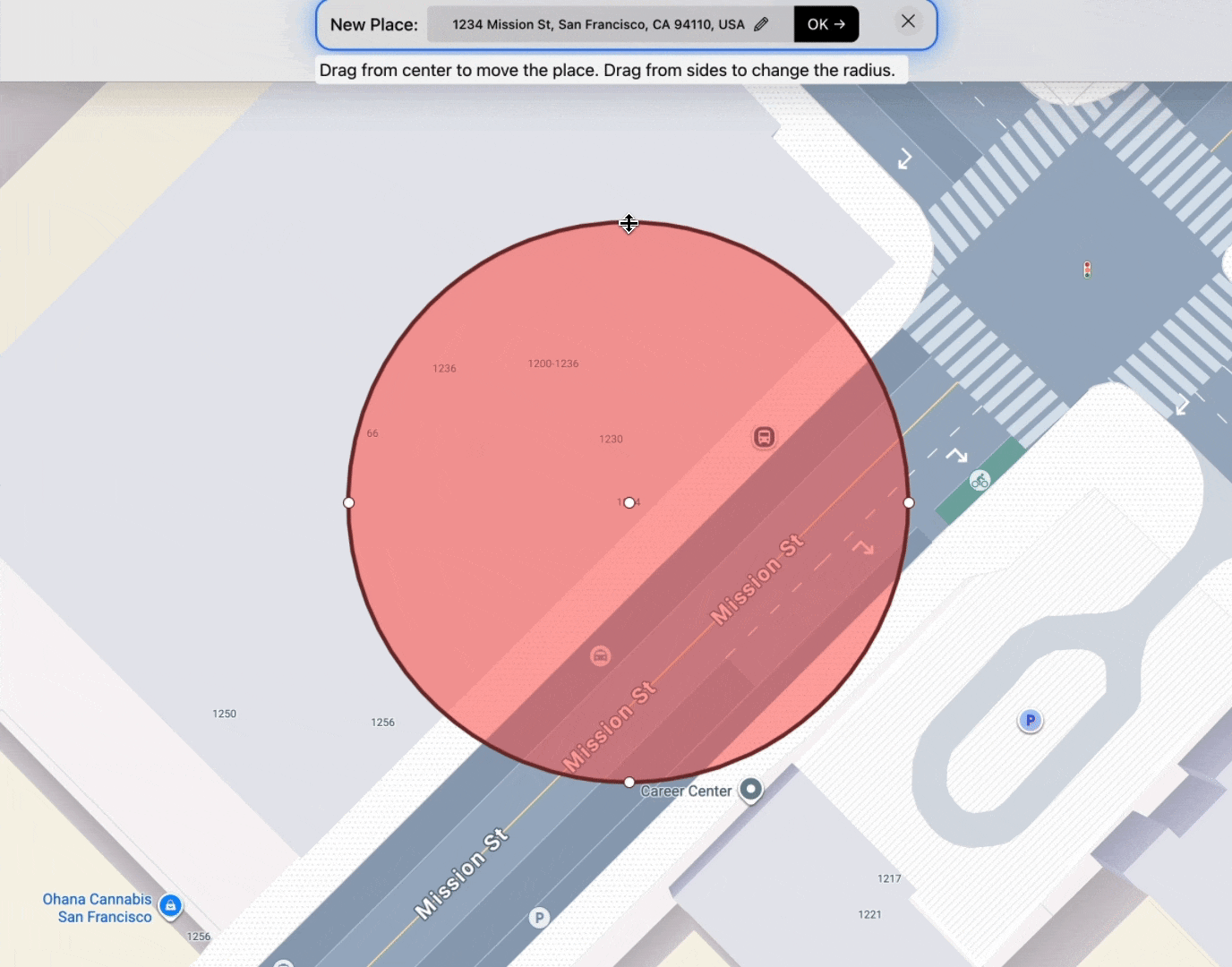Viewport: 1232px width, 967px height.
Task: Click the blue parking P marker
Action: (x=1031, y=720)
